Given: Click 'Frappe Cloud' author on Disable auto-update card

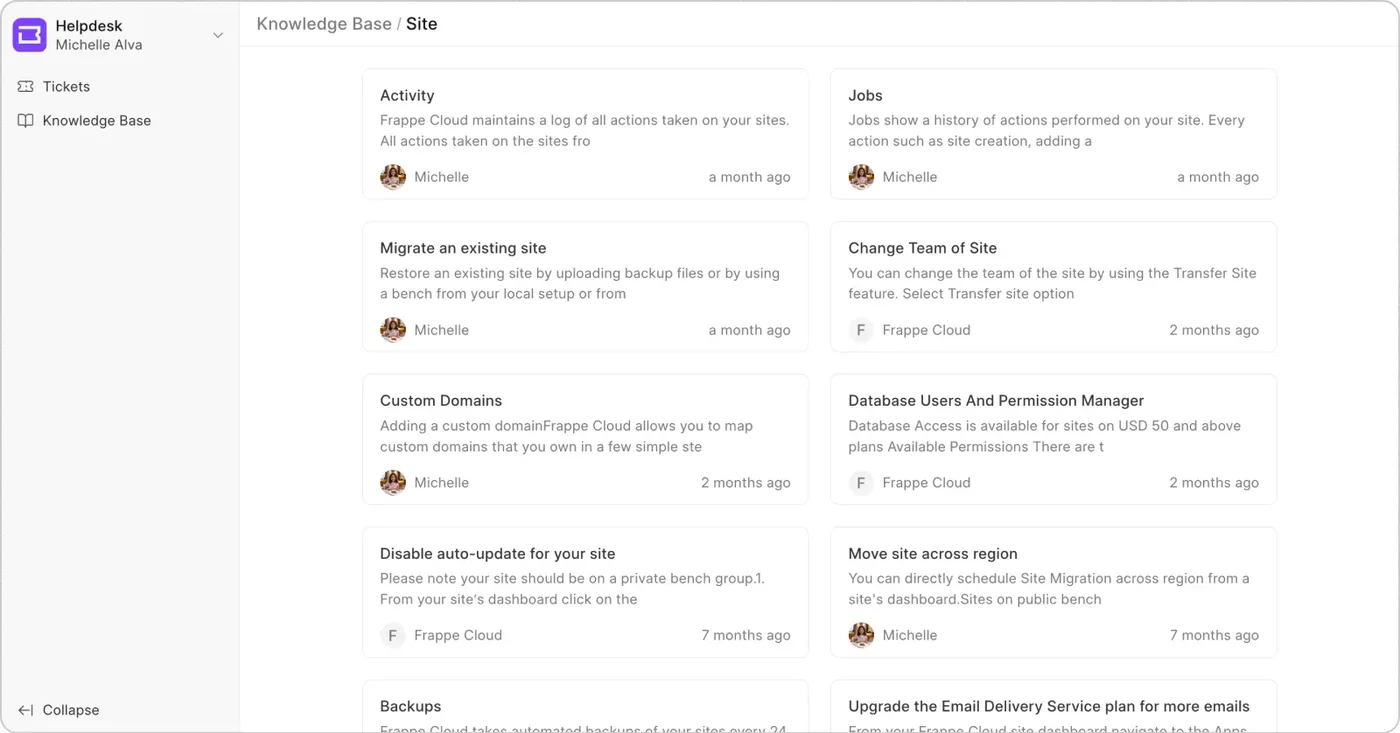Looking at the screenshot, I should 458,635.
